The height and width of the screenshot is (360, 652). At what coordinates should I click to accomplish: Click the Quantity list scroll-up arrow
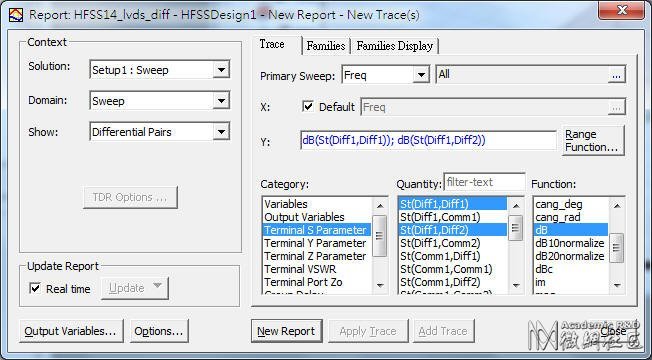click(516, 205)
